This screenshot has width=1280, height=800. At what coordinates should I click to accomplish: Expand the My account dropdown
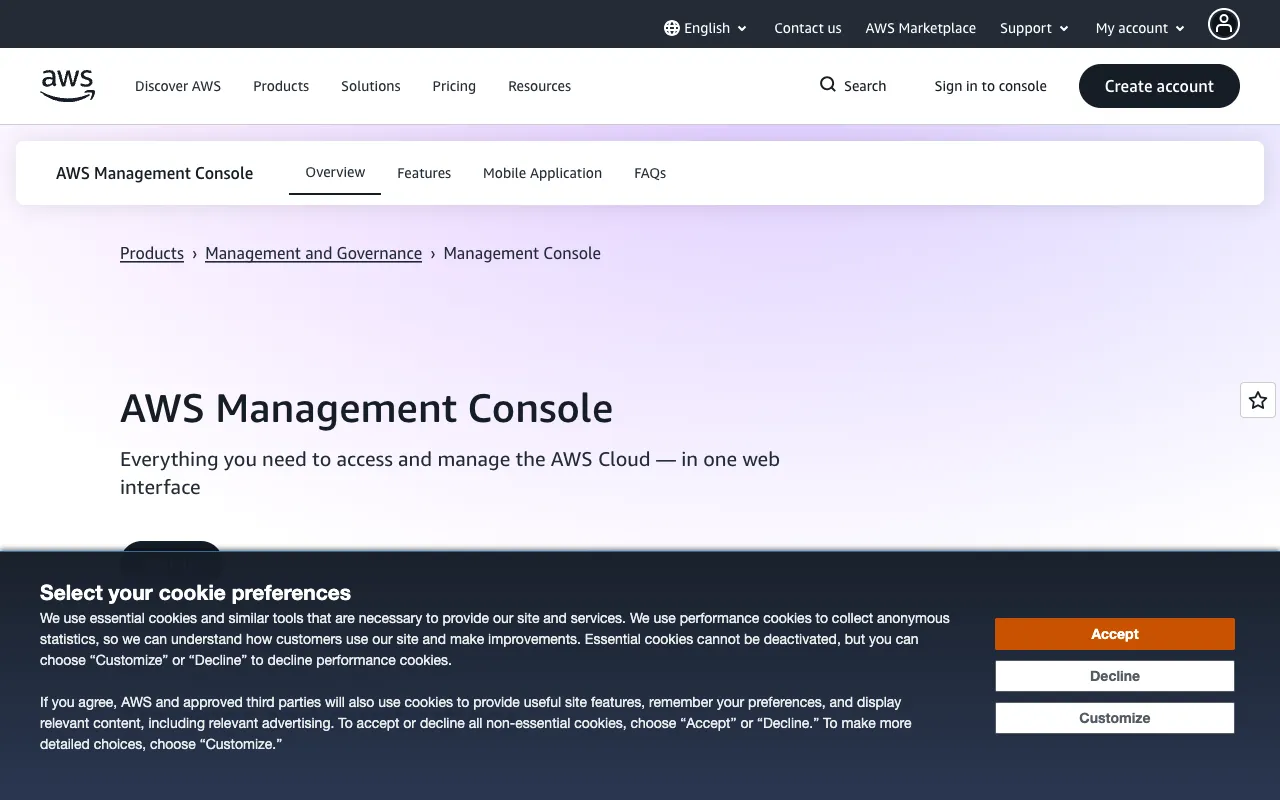[x=1139, y=28]
